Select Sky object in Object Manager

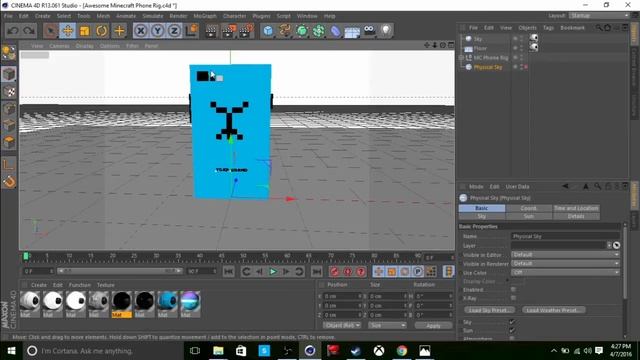(x=478, y=39)
